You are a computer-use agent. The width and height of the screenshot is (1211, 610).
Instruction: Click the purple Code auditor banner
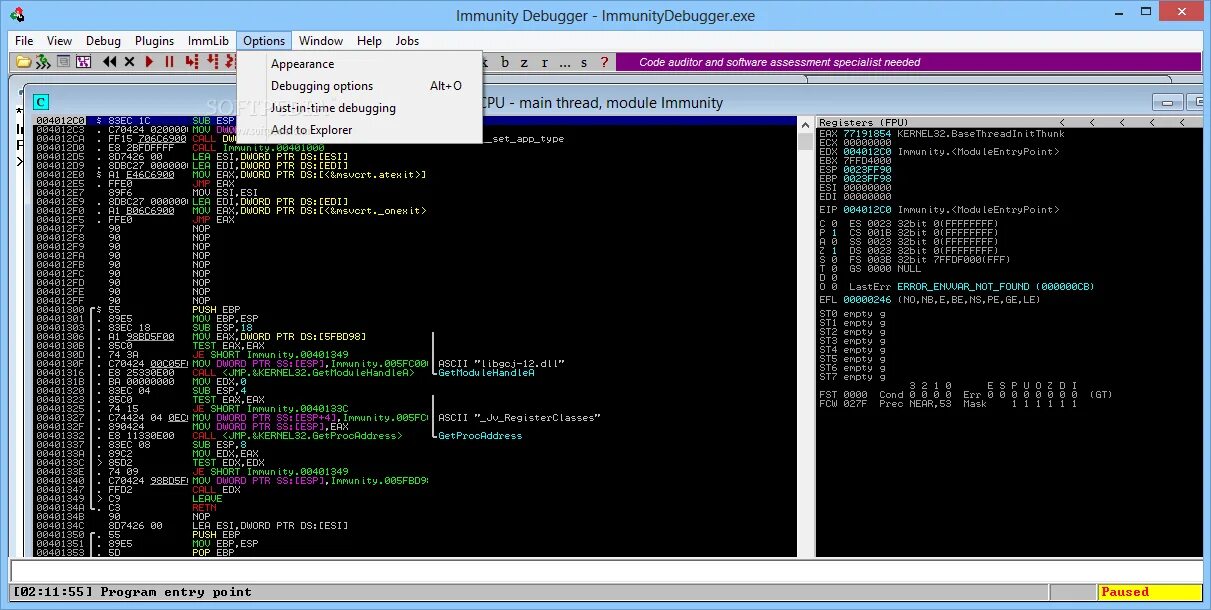coord(907,62)
